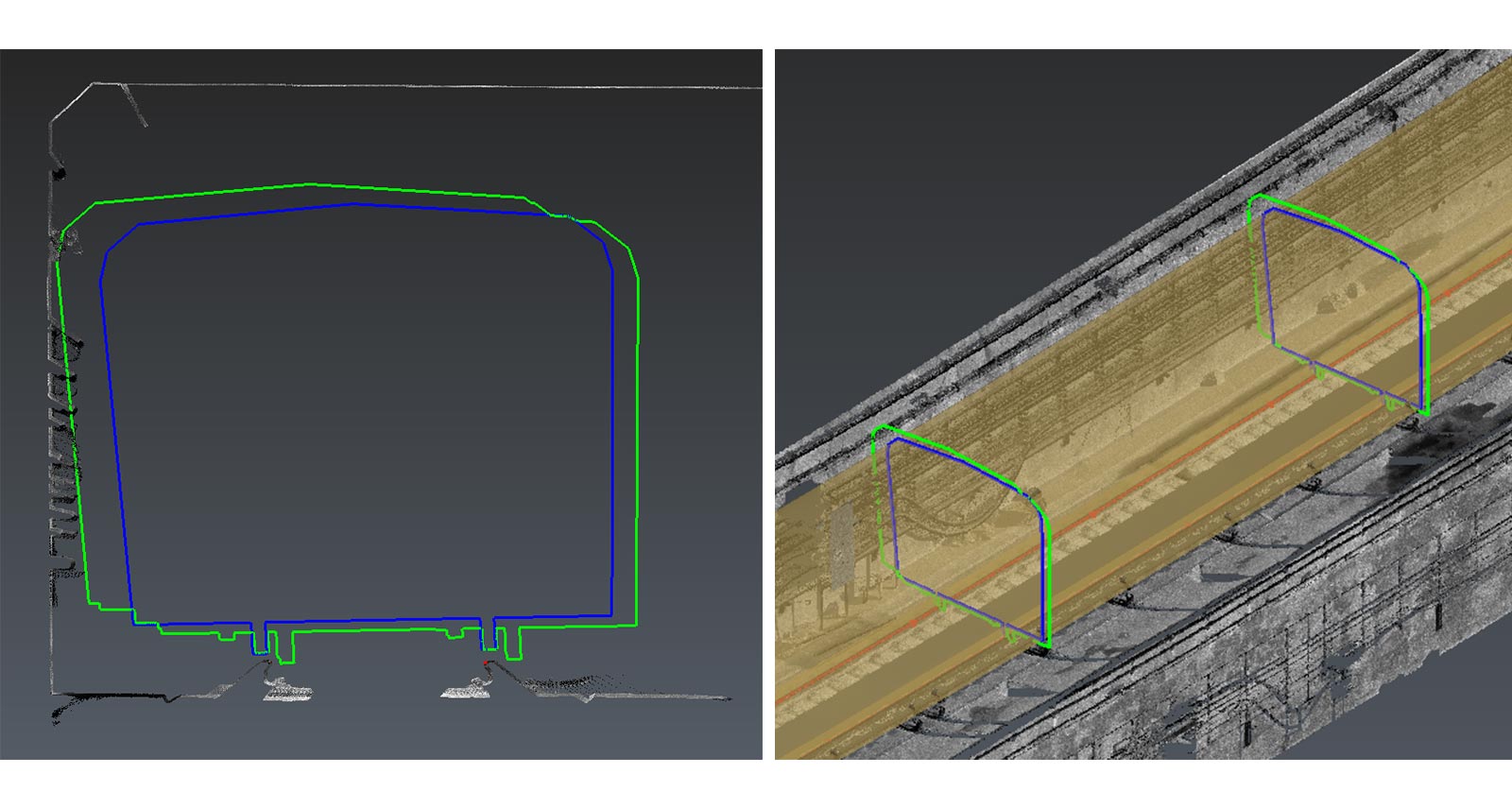Screen dimensions: 1512x809
Task: Pick the red point above the right rail
Action: pos(487,665)
